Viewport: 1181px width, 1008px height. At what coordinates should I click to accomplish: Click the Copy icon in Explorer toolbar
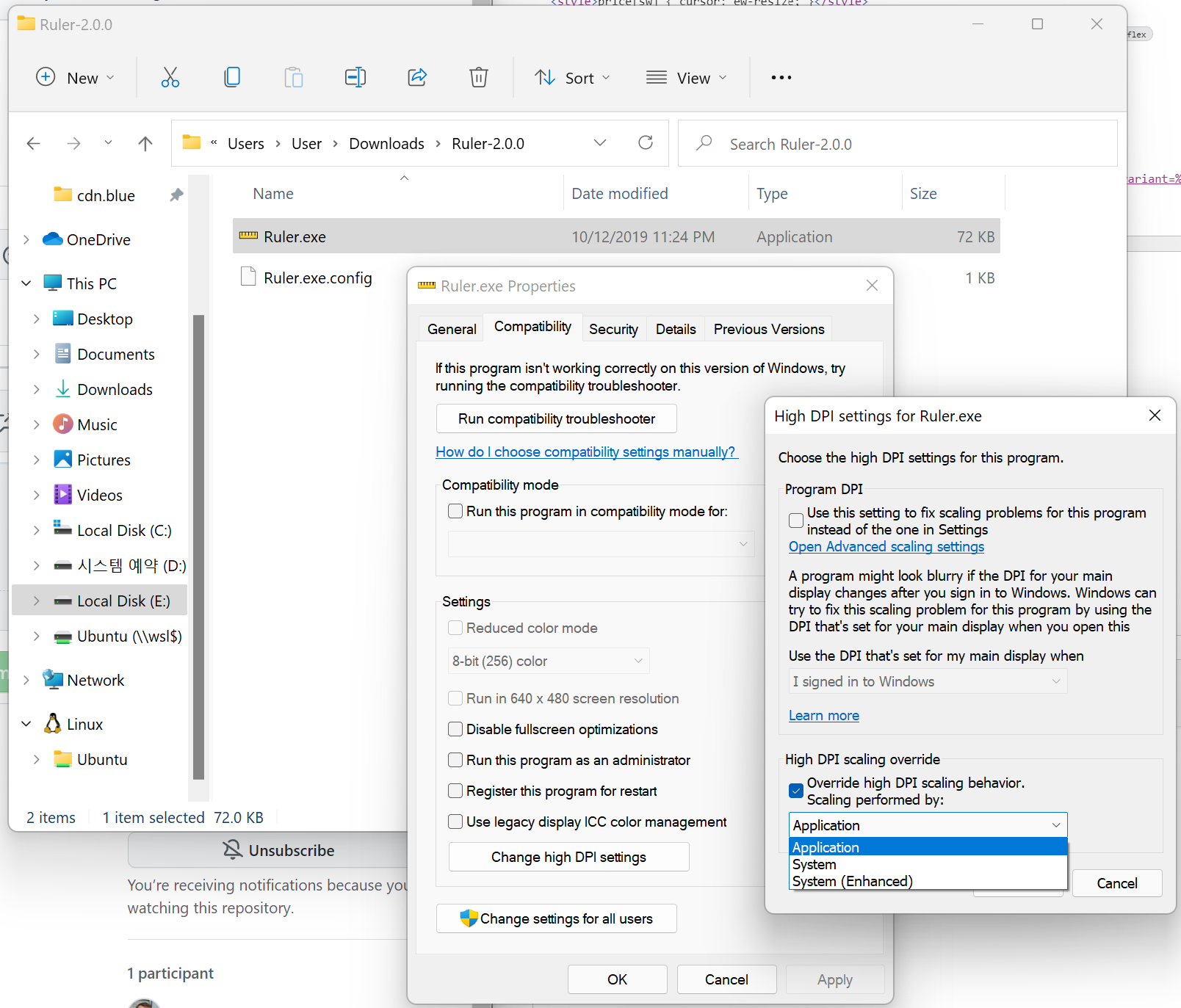pyautogui.click(x=232, y=77)
